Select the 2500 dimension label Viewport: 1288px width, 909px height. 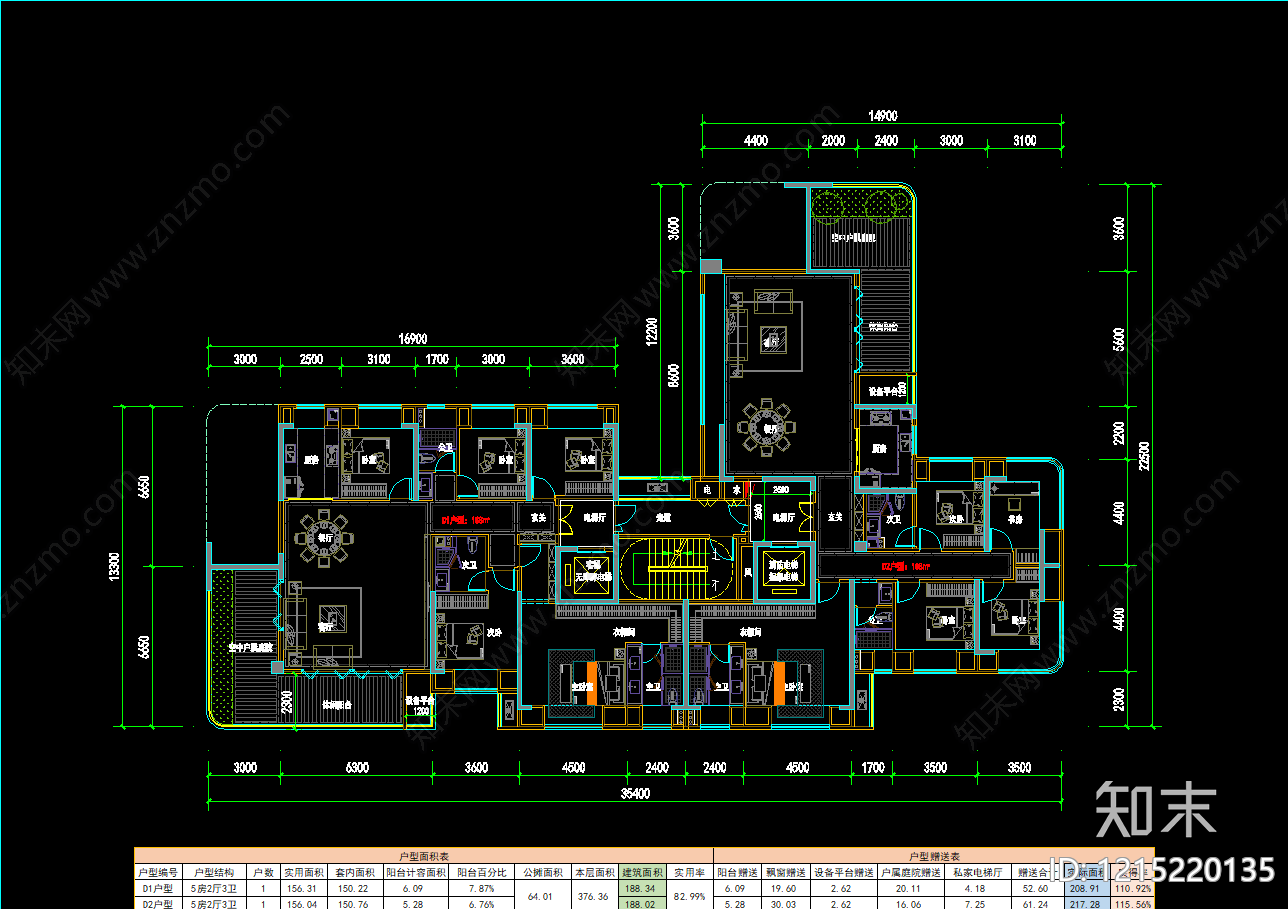311,359
